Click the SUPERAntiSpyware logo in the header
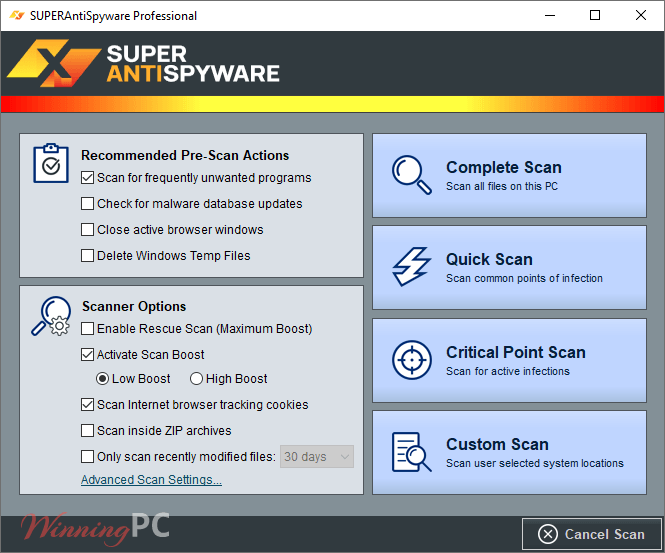This screenshot has width=665, height=553. tap(143, 64)
